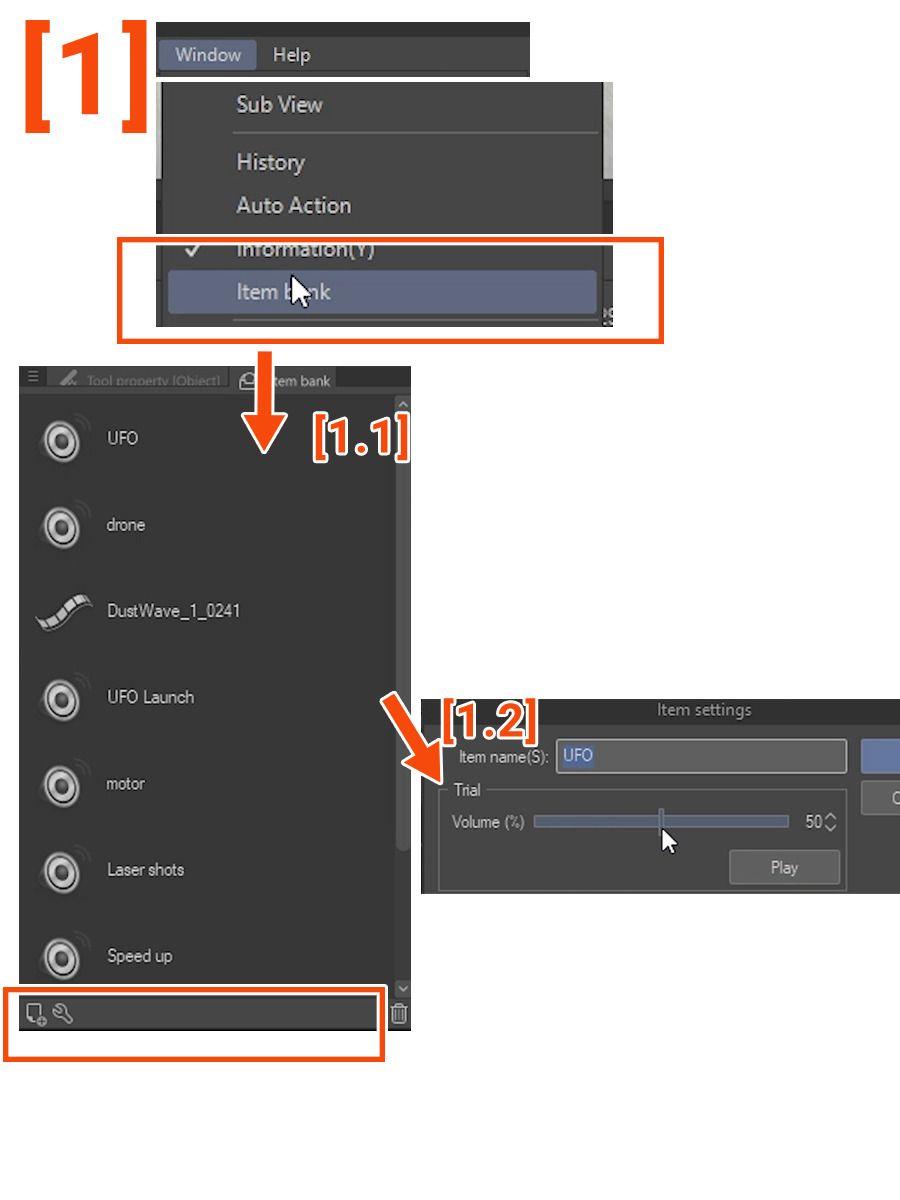Delete item with the trash can icon
Viewport: 900px width, 1200px height.
click(x=399, y=1014)
